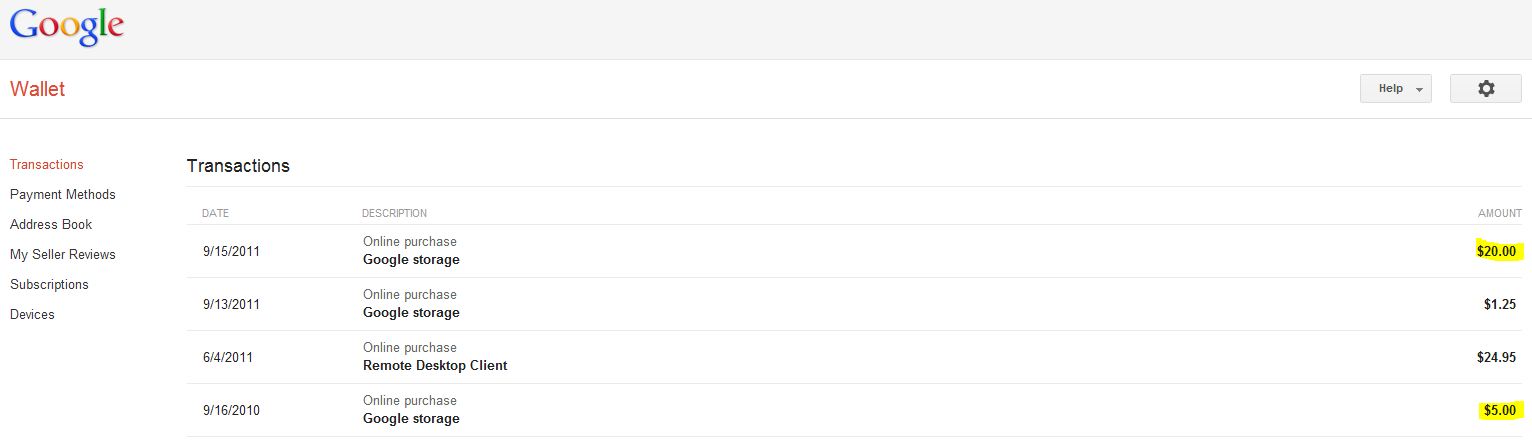Click the $1.25 amount
The height and width of the screenshot is (443, 1532).
[x=1499, y=304]
